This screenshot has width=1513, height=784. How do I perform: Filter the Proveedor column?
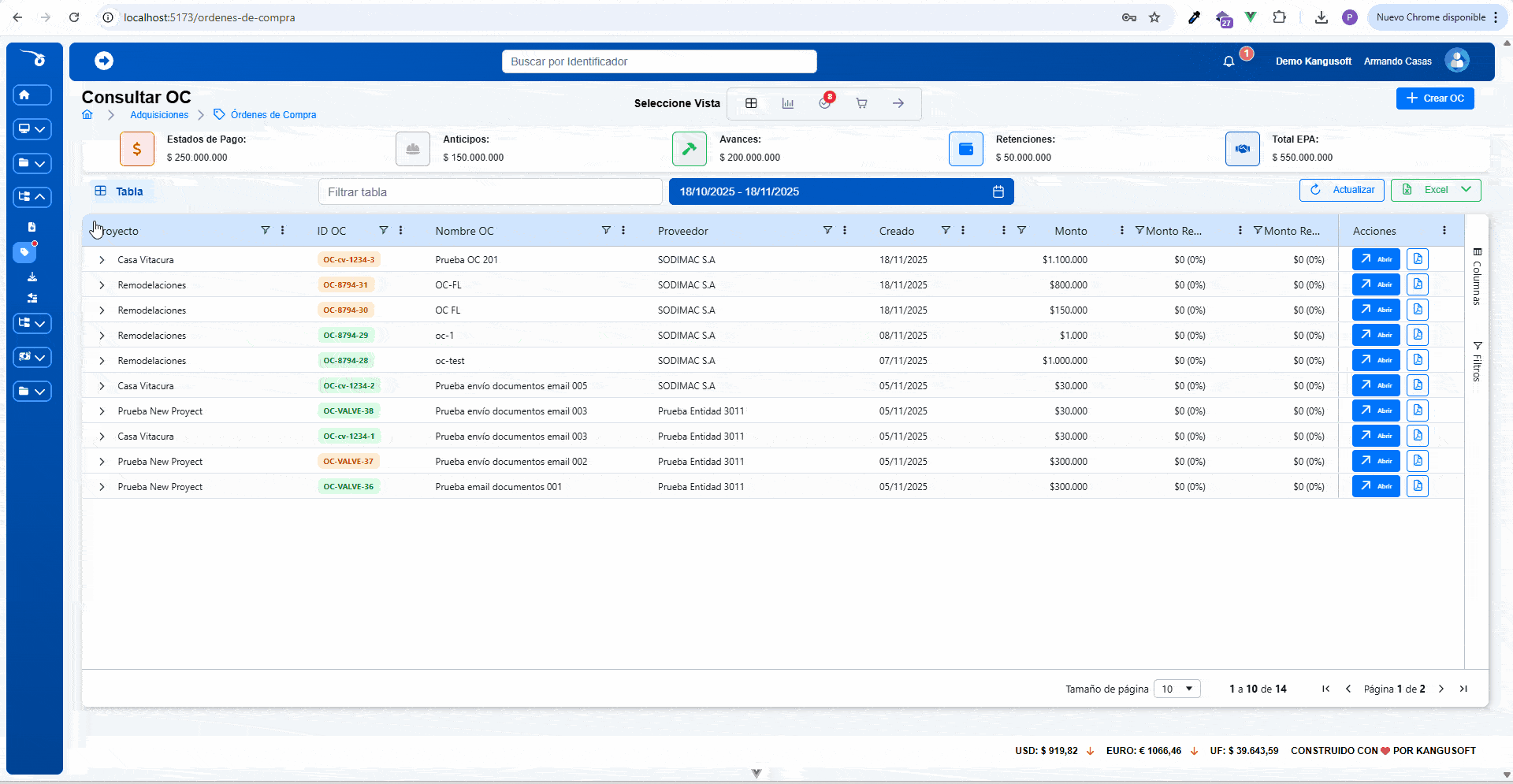[827, 230]
